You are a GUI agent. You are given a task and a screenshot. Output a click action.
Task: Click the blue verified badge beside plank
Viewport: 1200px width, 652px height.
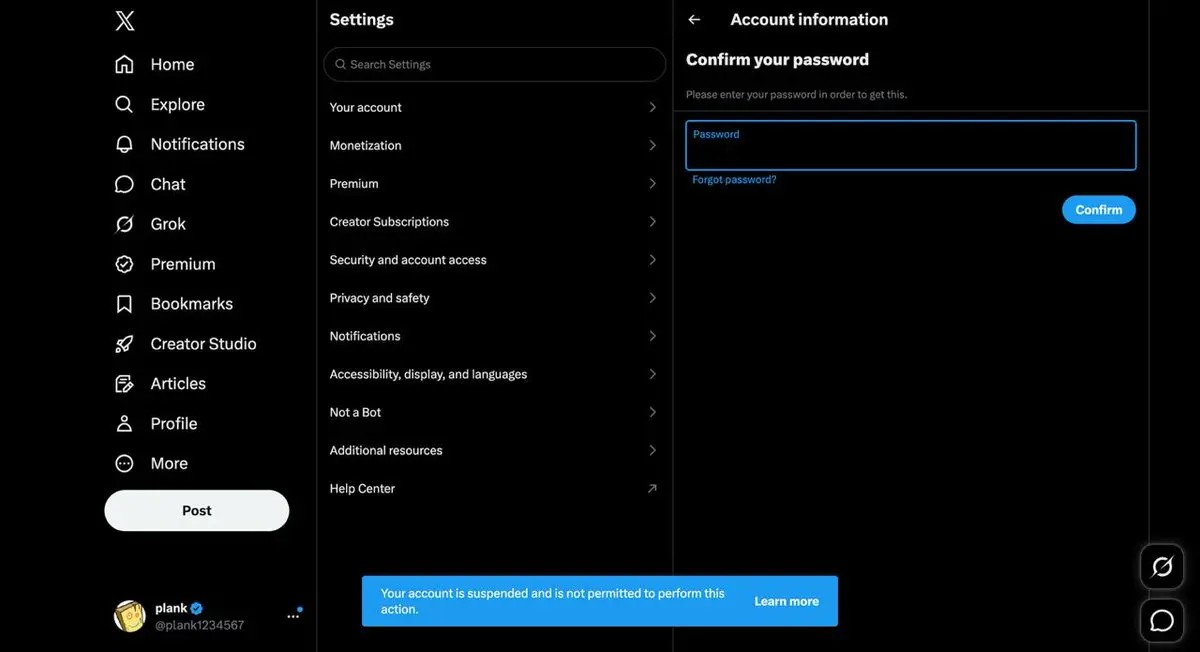(197, 608)
